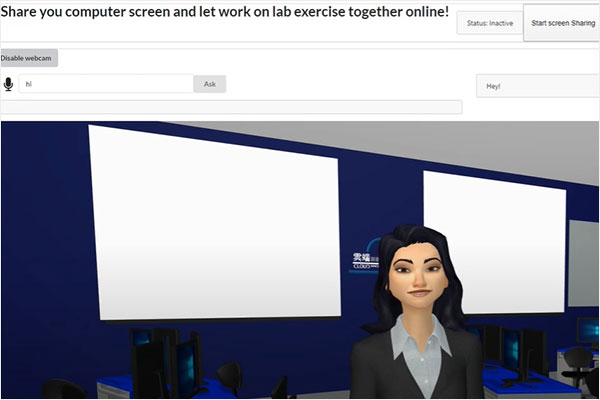
Task: Click the empty bar below question input
Action: tap(232, 107)
